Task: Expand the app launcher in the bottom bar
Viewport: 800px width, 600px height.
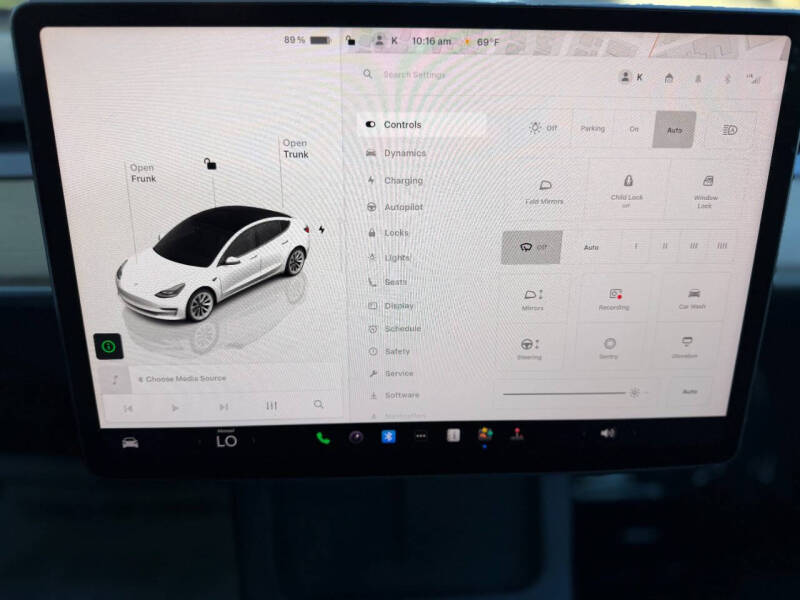Action: 421,437
